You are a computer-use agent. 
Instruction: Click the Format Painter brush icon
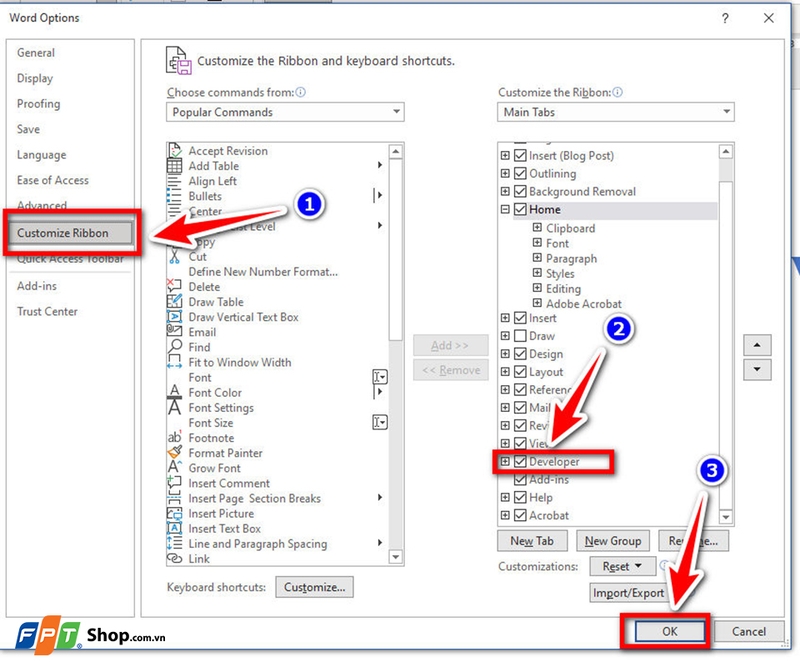tap(174, 452)
